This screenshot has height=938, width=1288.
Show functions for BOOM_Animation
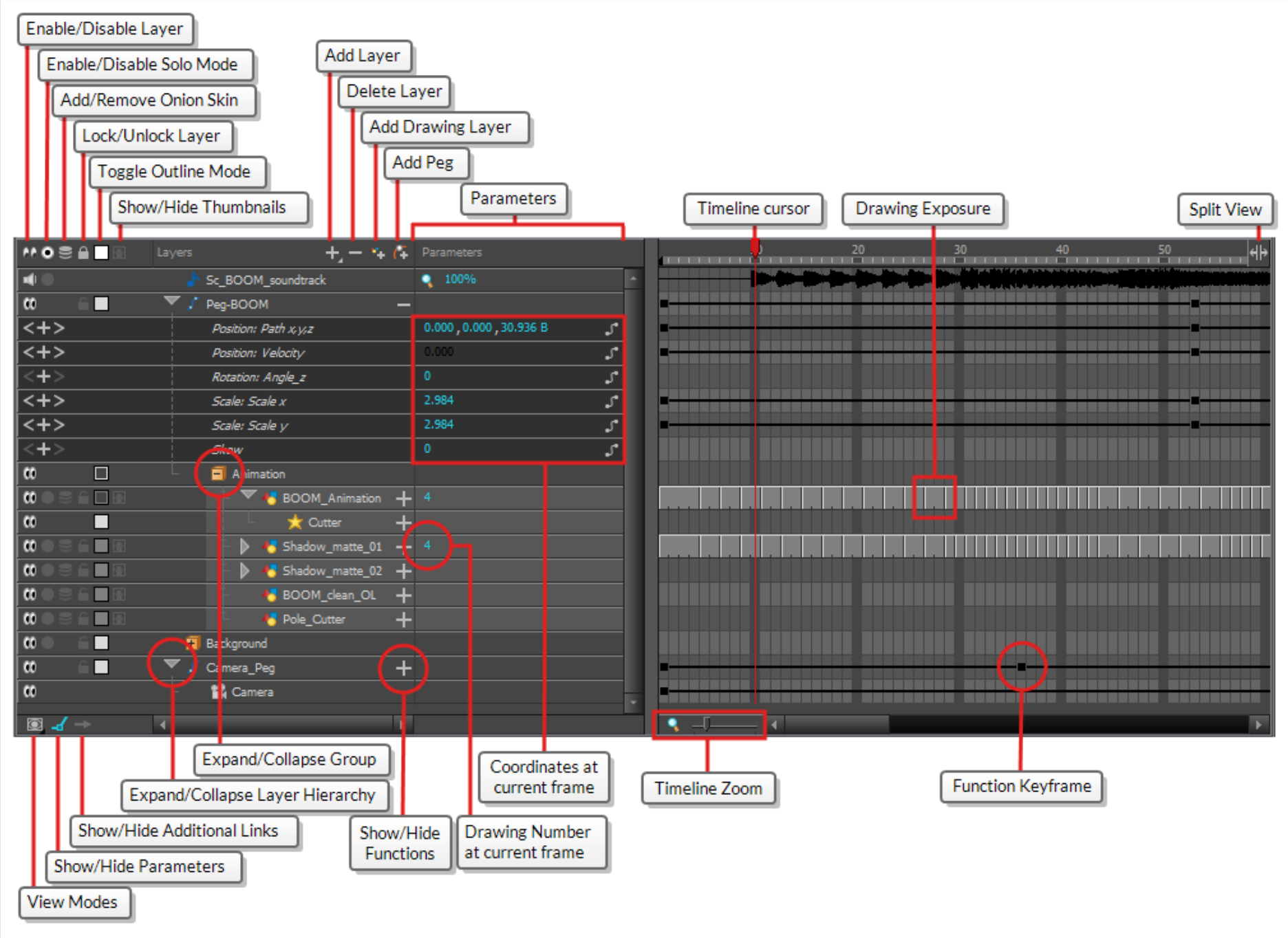403,498
